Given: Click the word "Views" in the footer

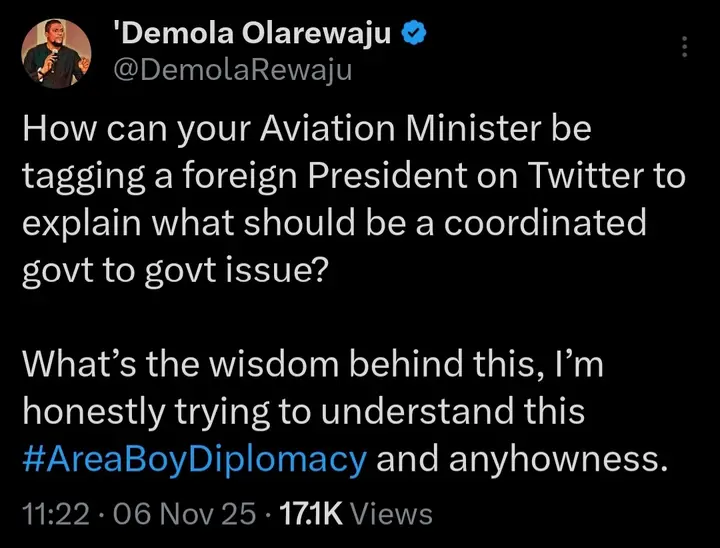Looking at the screenshot, I should coord(393,514).
